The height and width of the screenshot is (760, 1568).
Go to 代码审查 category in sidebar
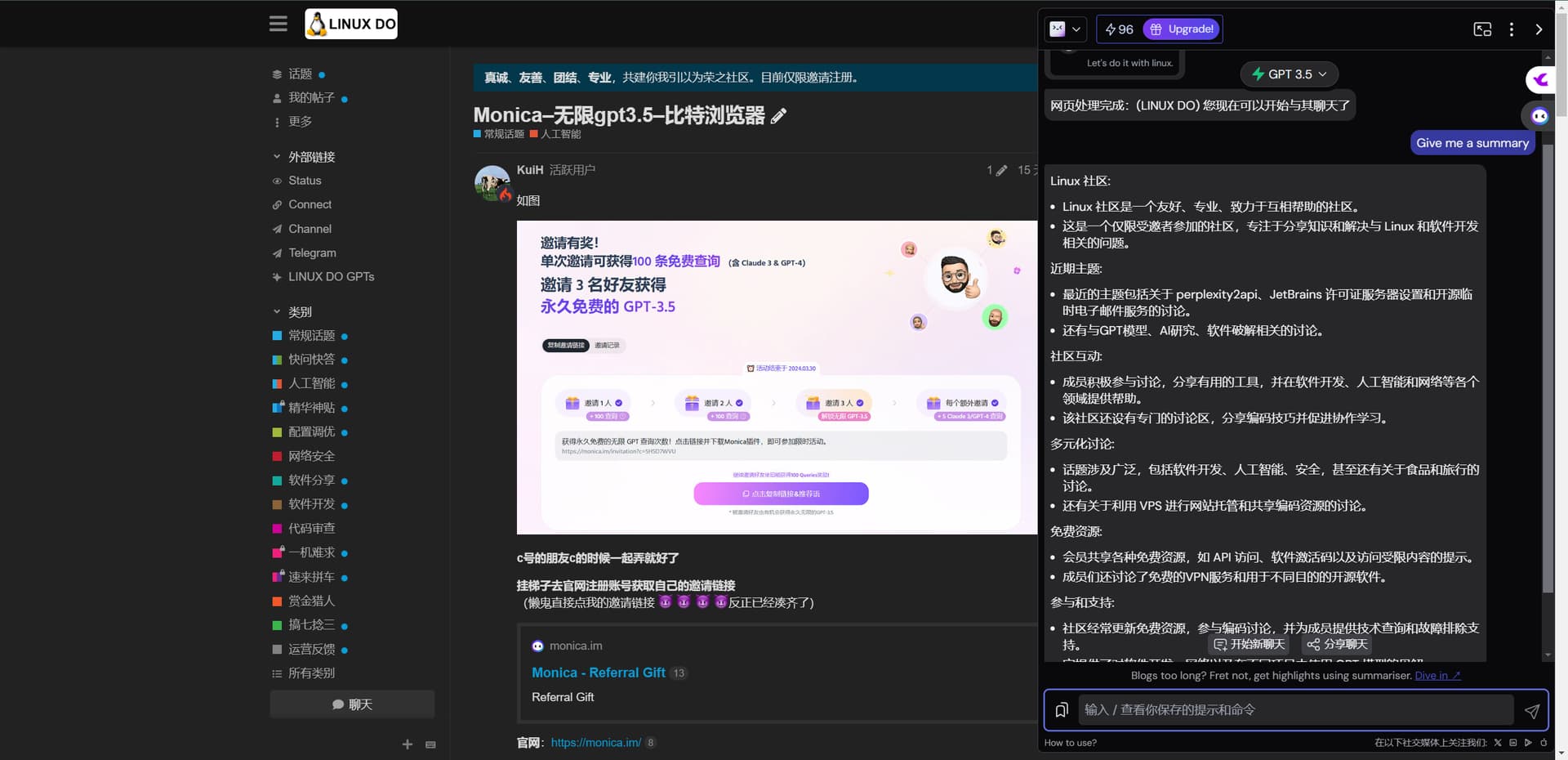(311, 529)
